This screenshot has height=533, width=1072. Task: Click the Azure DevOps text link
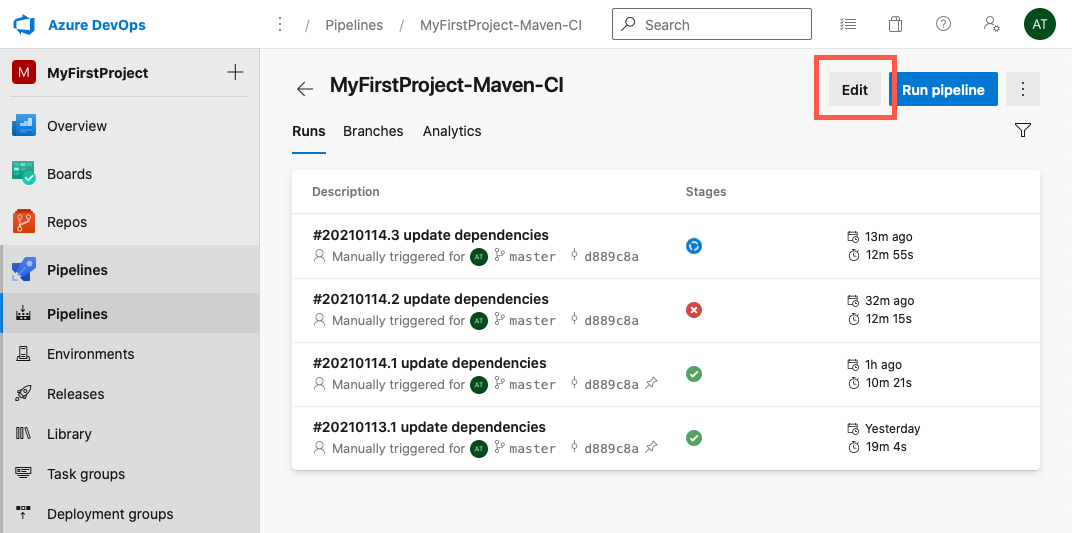[x=96, y=25]
